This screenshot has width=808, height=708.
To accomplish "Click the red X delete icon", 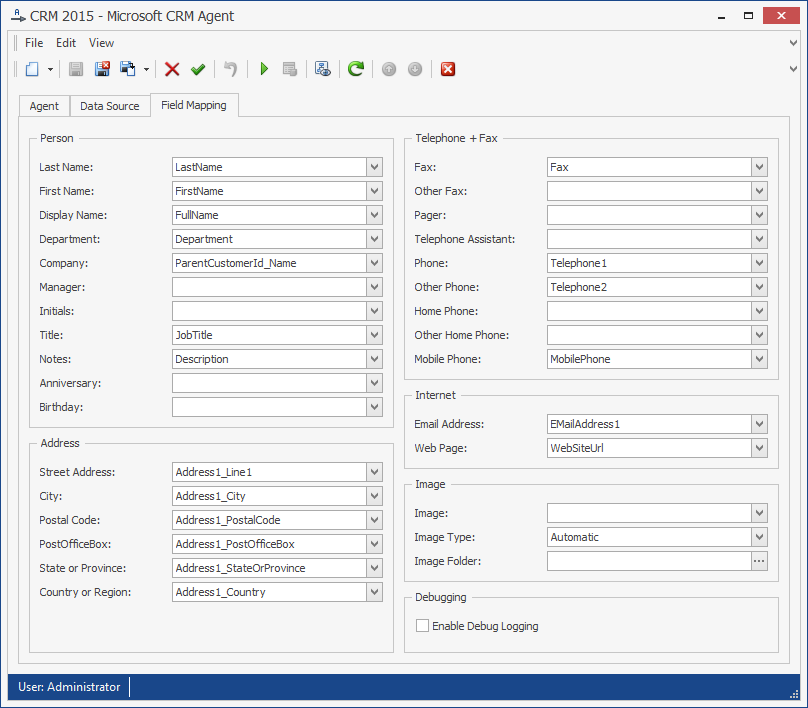I will click(x=172, y=69).
